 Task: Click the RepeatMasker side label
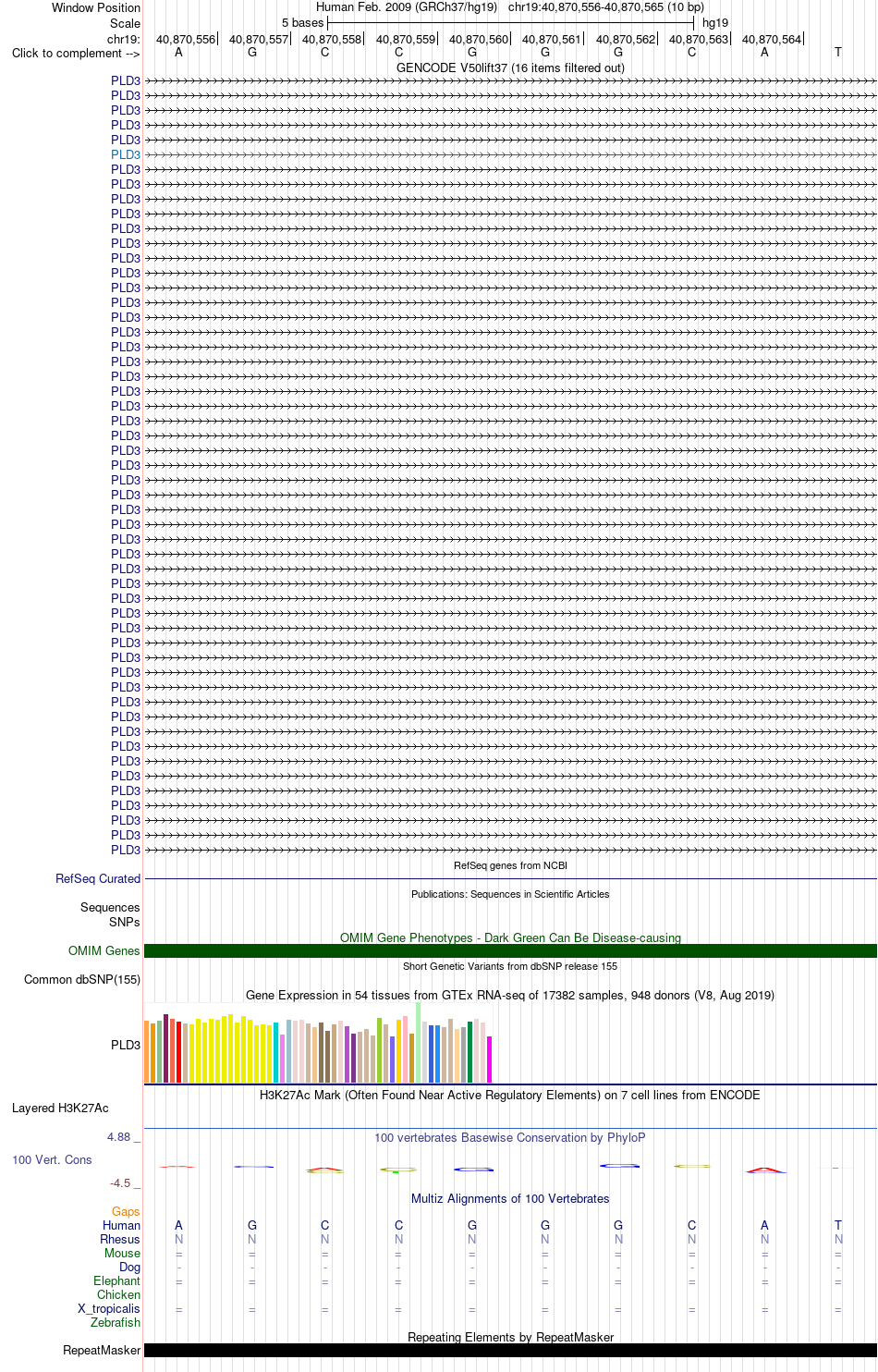[x=102, y=1350]
